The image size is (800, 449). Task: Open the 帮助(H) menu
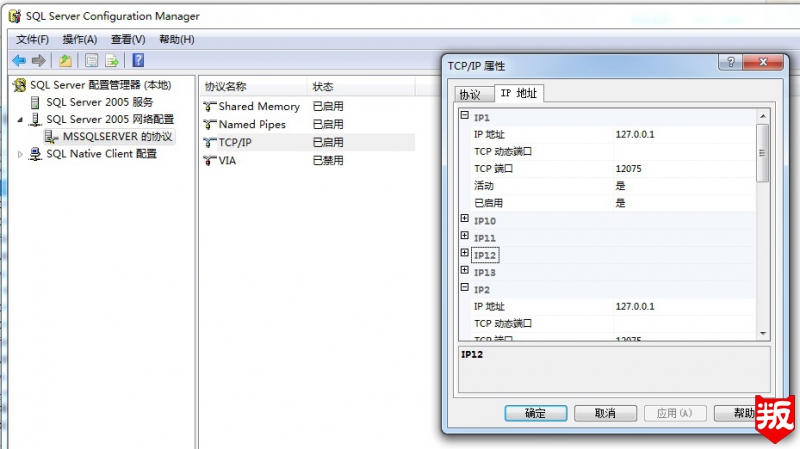tap(177, 39)
